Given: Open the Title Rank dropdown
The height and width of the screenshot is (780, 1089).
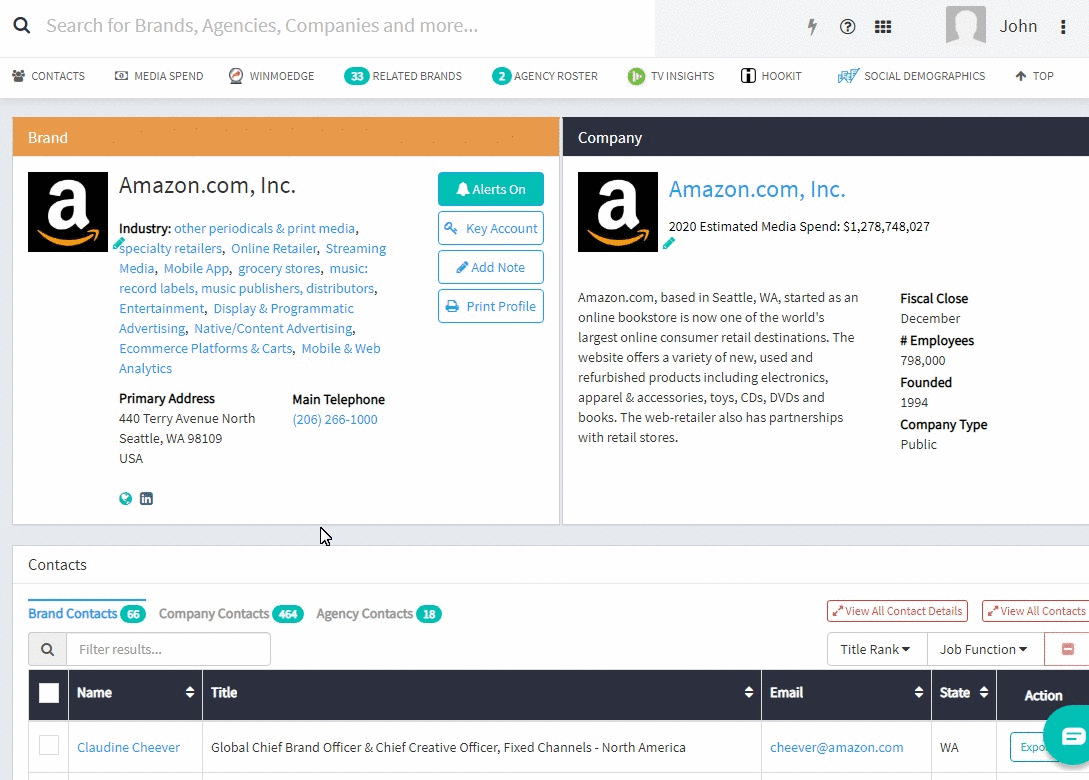Looking at the screenshot, I should point(877,649).
